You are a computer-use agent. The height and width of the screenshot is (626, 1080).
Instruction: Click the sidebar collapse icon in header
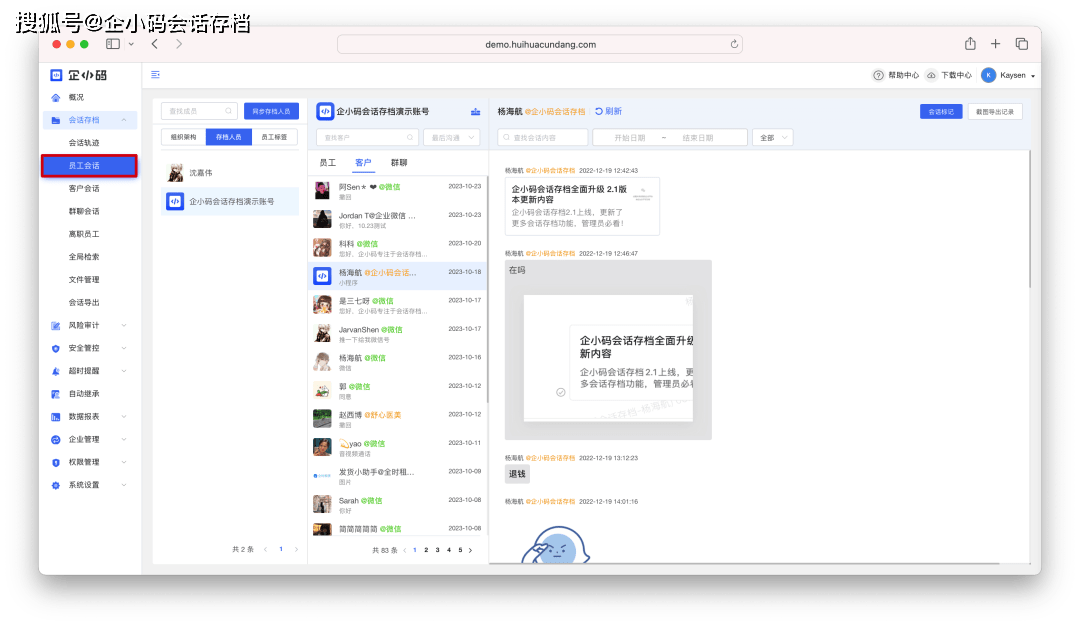155,74
